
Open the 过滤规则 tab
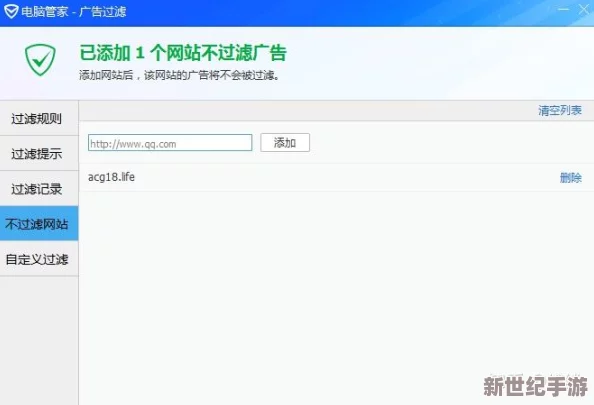click(39, 119)
